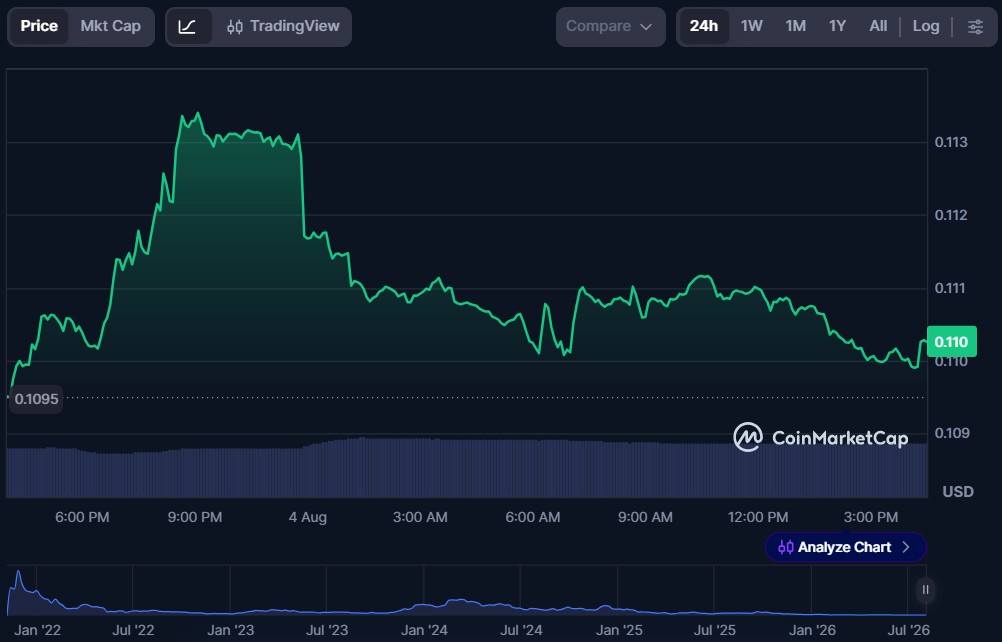The height and width of the screenshot is (642, 1002).
Task: Click the 12:00 PM time label
Action: [x=758, y=517]
